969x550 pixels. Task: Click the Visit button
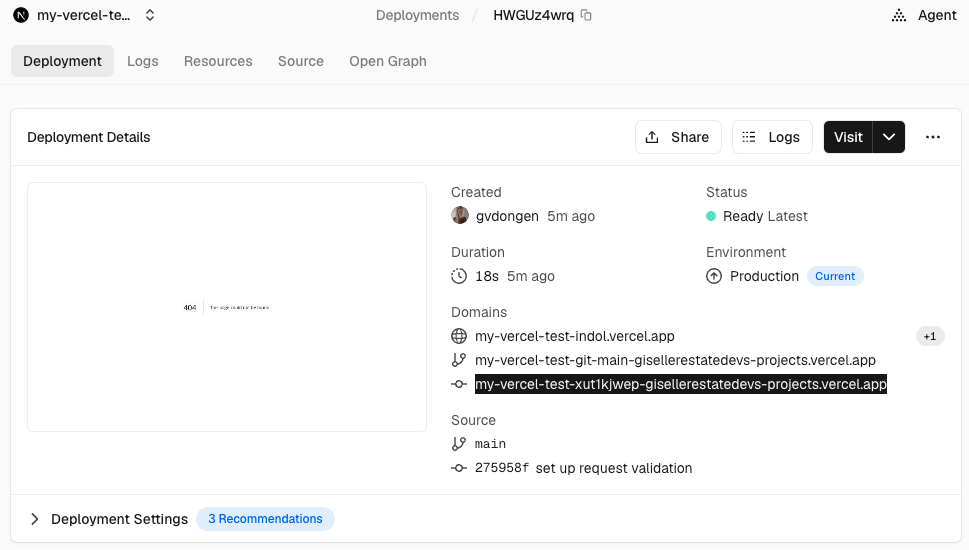click(x=848, y=137)
